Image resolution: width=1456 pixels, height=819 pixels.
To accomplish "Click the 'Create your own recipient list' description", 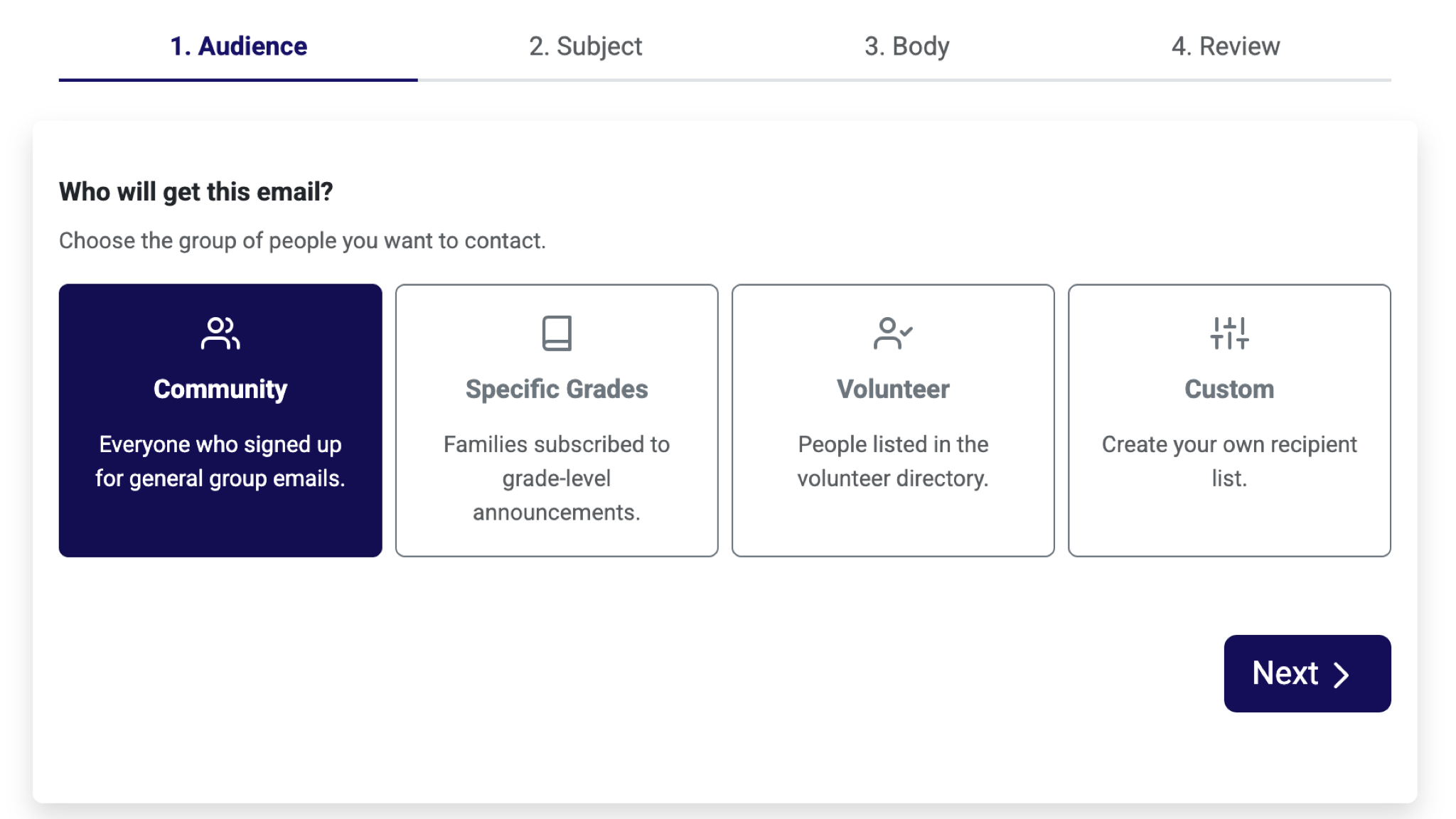I will coord(1229,461).
